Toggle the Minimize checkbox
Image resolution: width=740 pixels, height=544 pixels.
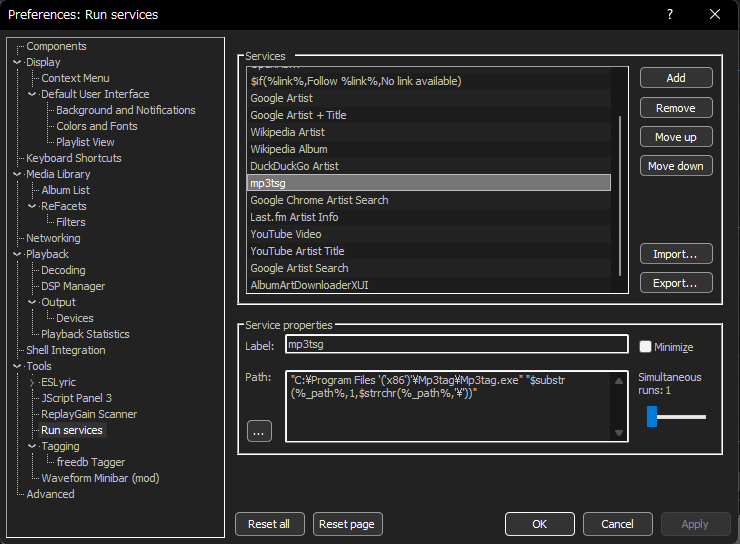[x=645, y=347]
